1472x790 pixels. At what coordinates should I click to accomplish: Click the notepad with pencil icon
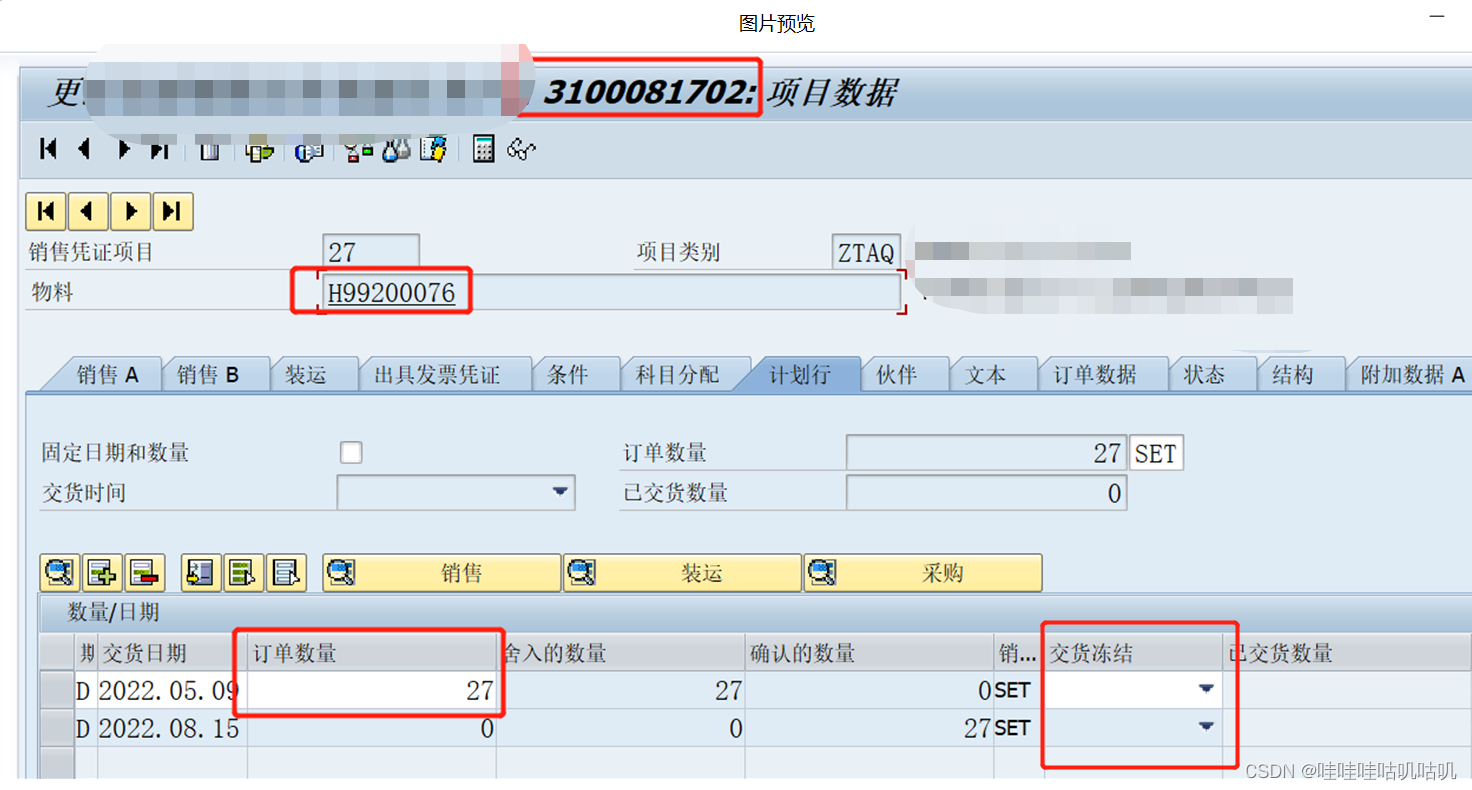point(433,150)
